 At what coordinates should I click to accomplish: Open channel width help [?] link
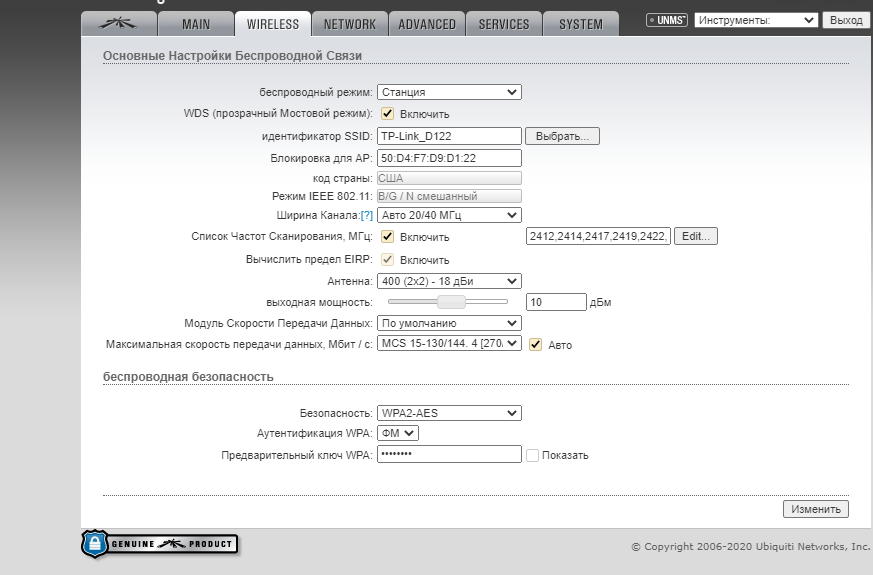[366, 216]
